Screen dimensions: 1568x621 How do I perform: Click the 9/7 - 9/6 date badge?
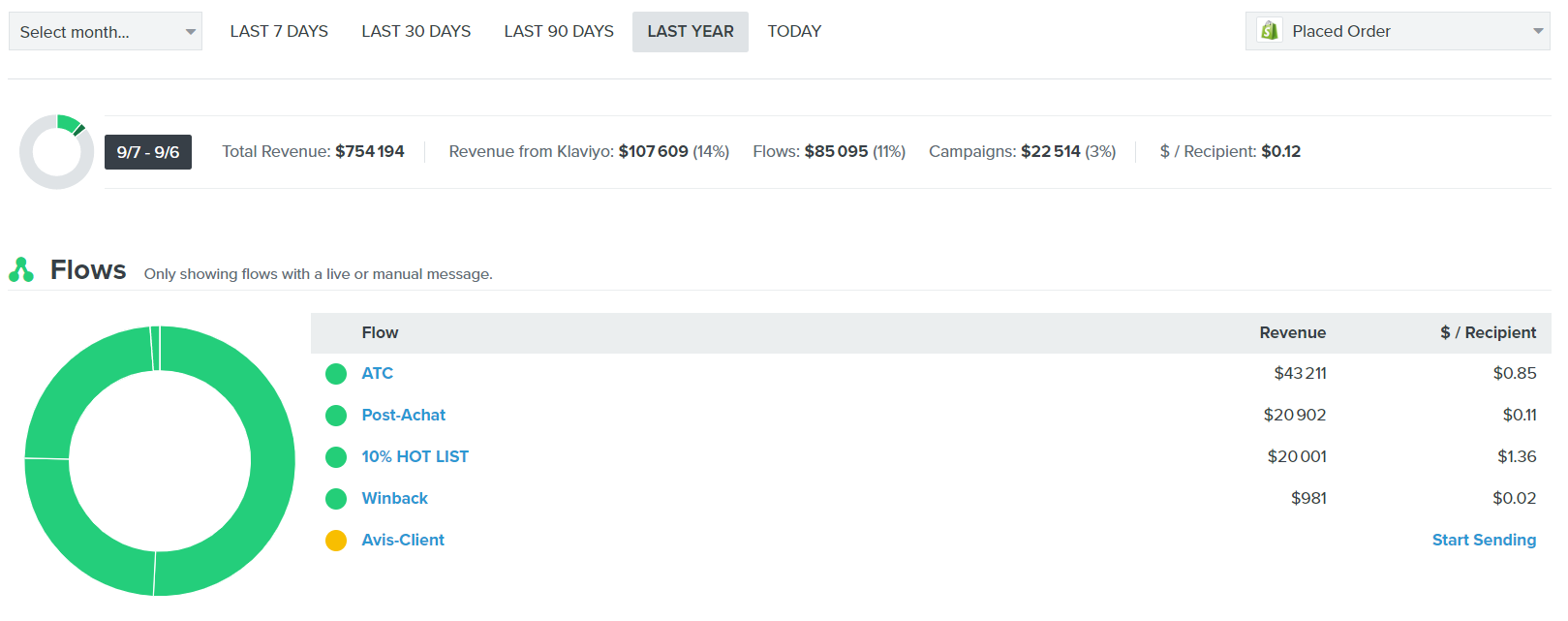pyautogui.click(x=147, y=152)
